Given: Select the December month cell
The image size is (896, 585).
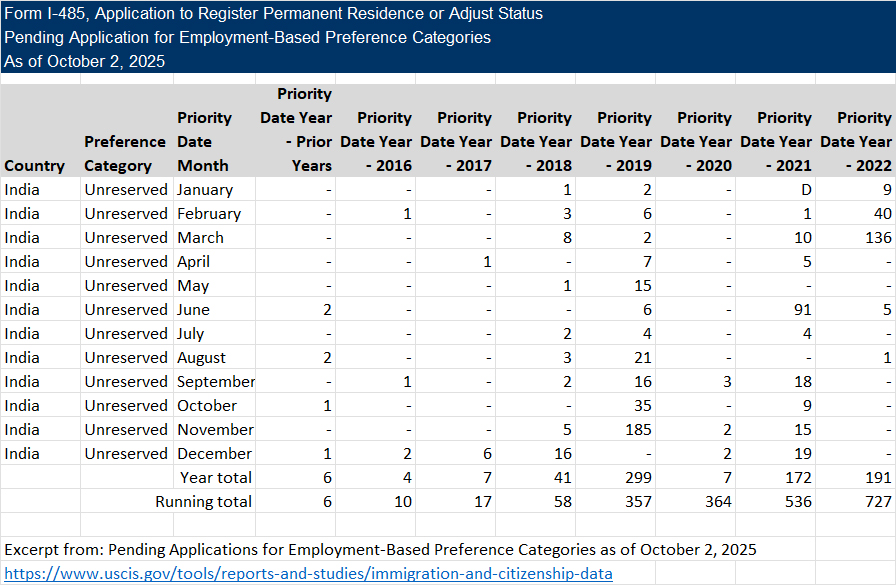Looking at the screenshot, I should 214,454.
